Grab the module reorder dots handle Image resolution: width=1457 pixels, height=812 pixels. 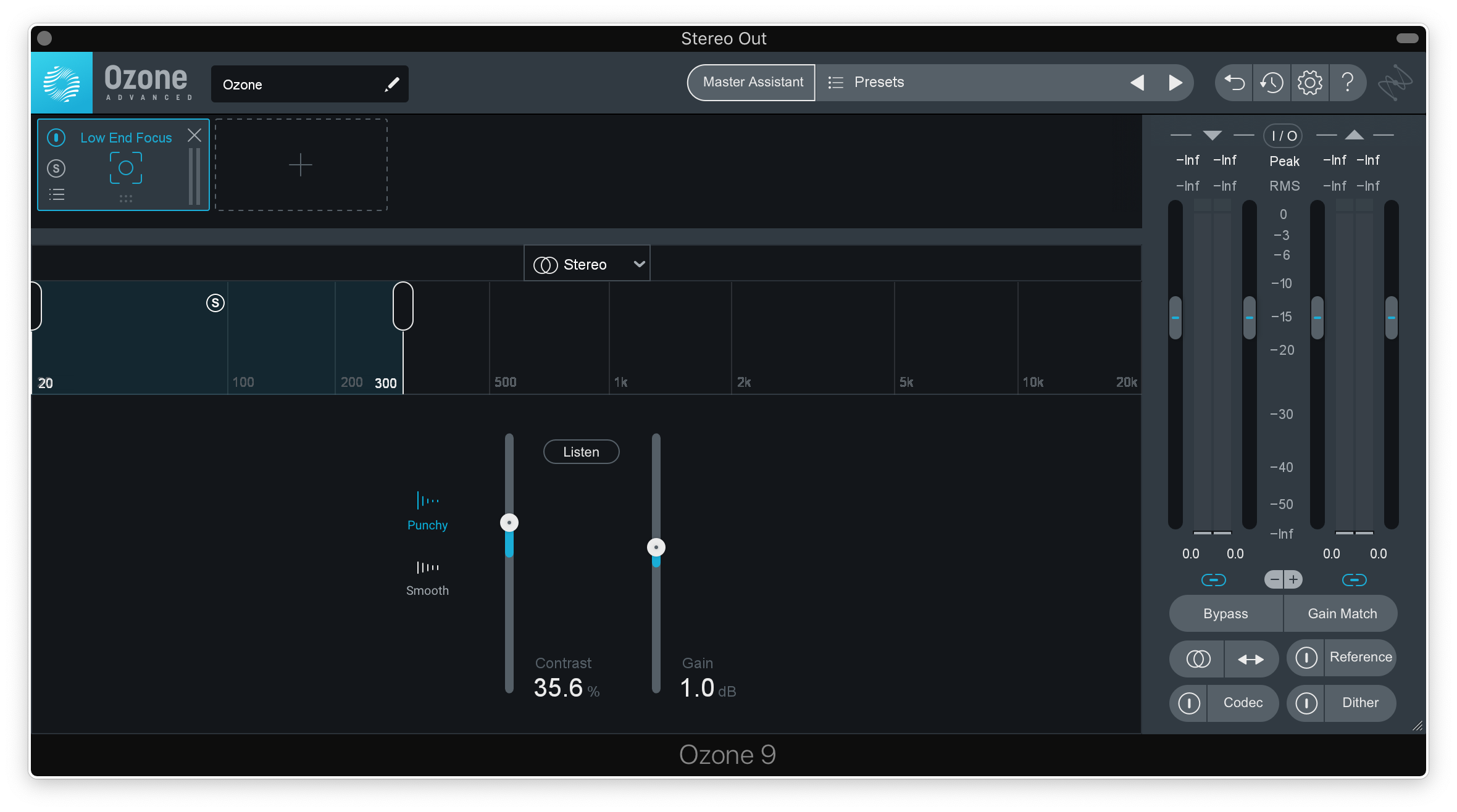[126, 199]
